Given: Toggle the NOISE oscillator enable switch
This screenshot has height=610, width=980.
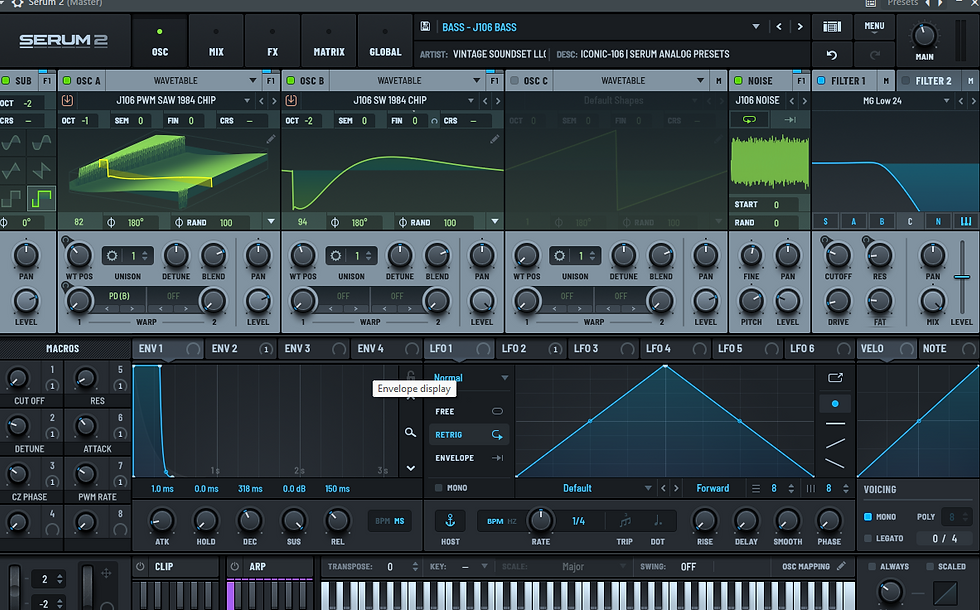Looking at the screenshot, I should pos(738,81).
